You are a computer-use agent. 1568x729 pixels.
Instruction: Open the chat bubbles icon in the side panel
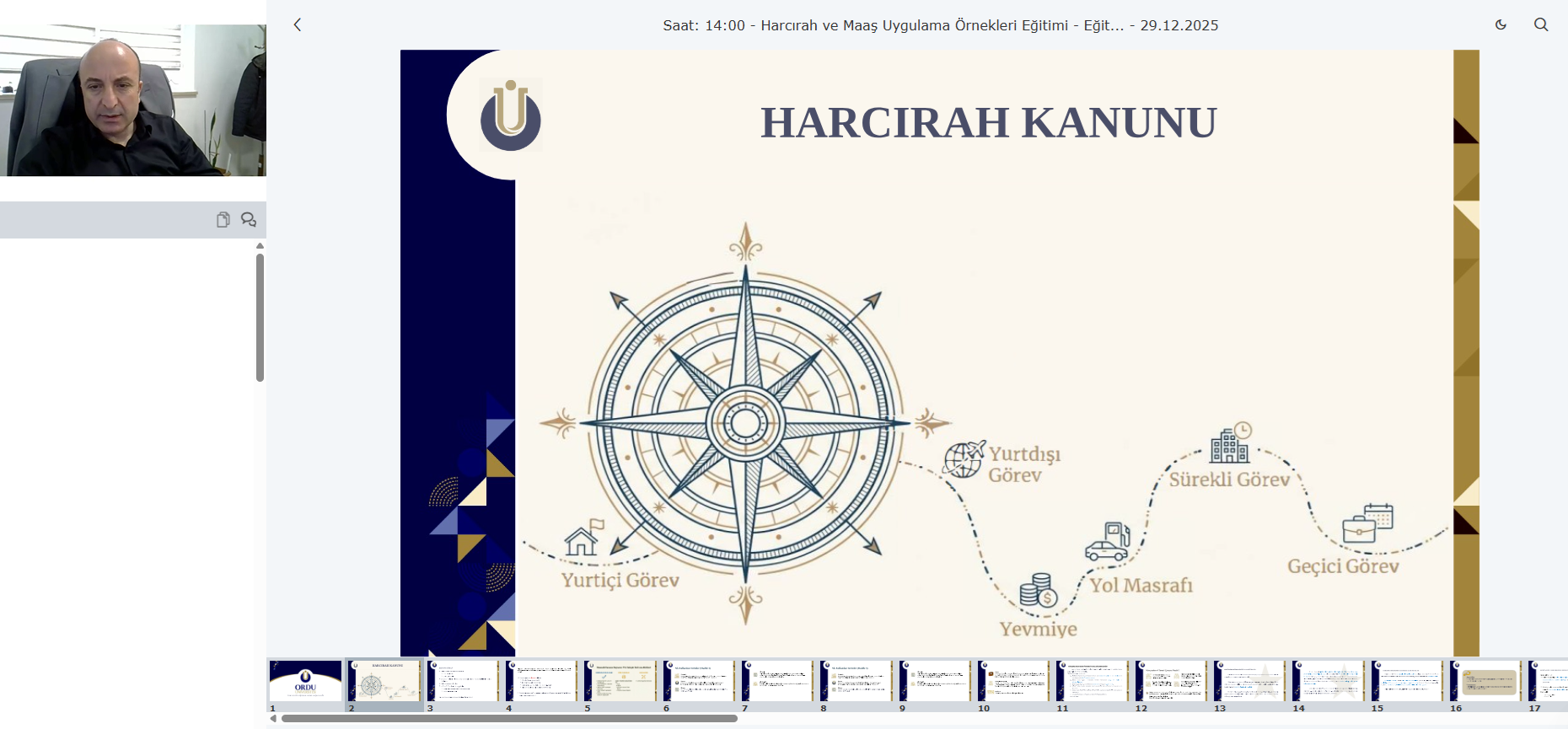(x=249, y=220)
